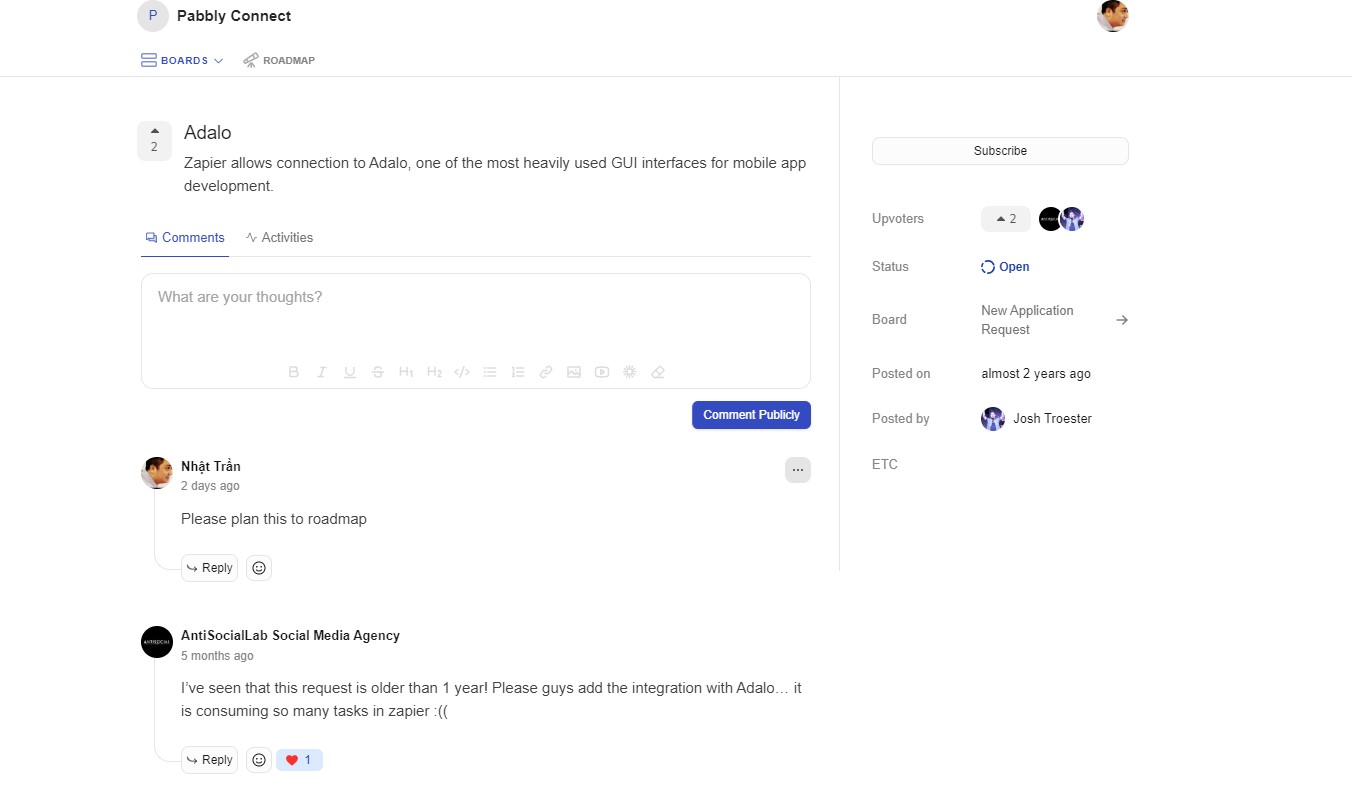Open Josh Troester's profile
The height and width of the screenshot is (808, 1352).
click(1037, 419)
